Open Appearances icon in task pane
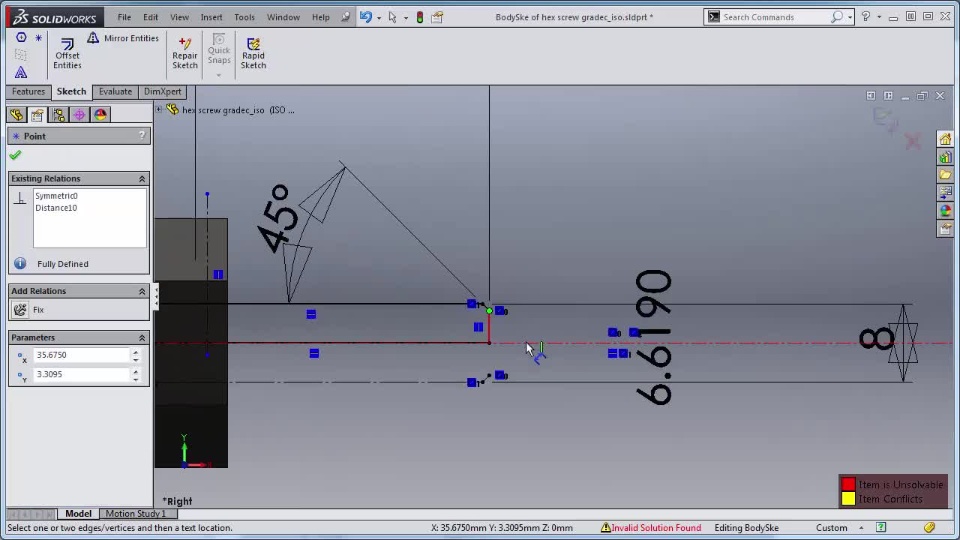The height and width of the screenshot is (540, 960). coord(945,211)
